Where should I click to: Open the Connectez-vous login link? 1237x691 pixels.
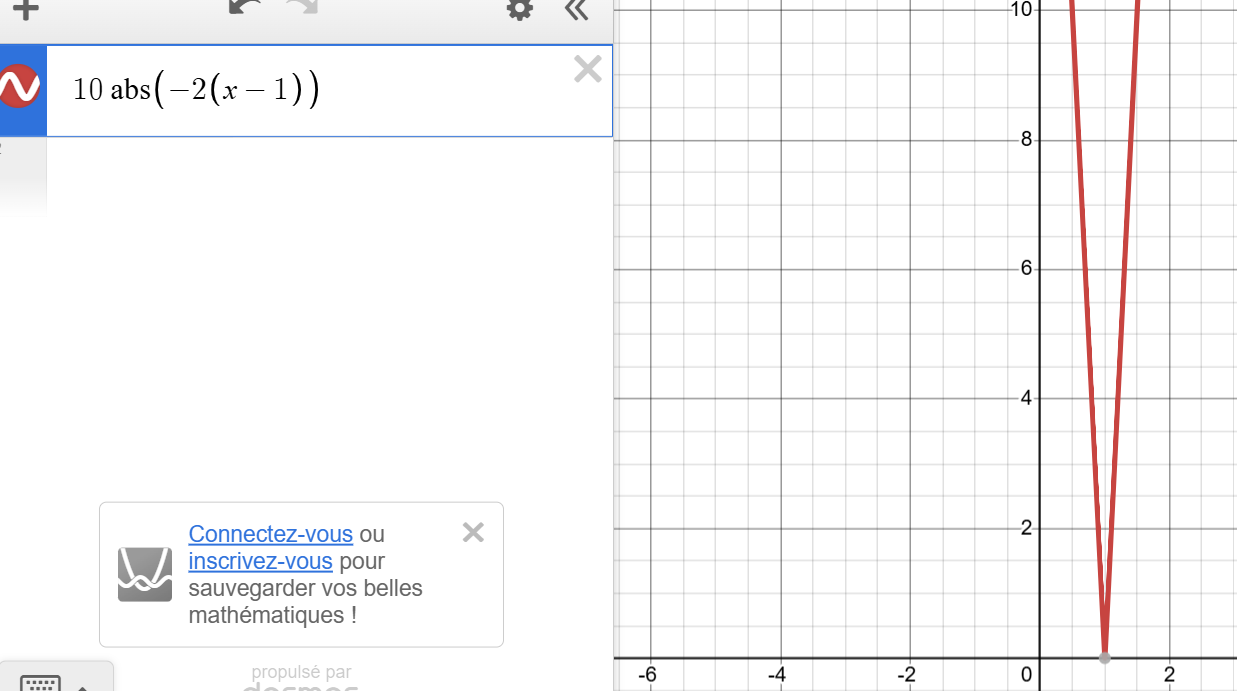[270, 534]
